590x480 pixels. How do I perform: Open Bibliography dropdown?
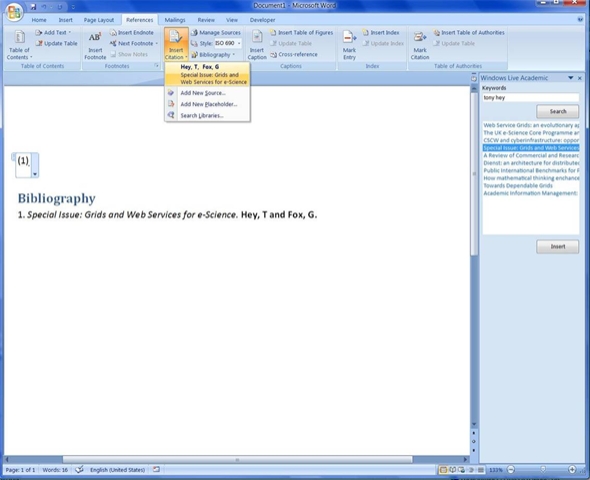(213, 55)
